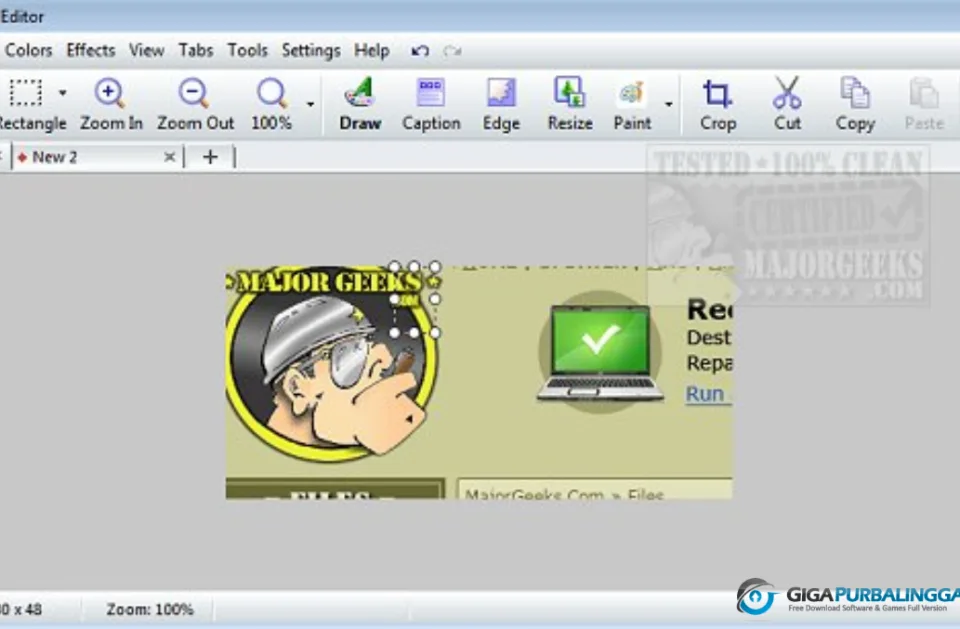Screen dimensions: 960x629
Task: Redo the last undone action
Action: point(452,51)
